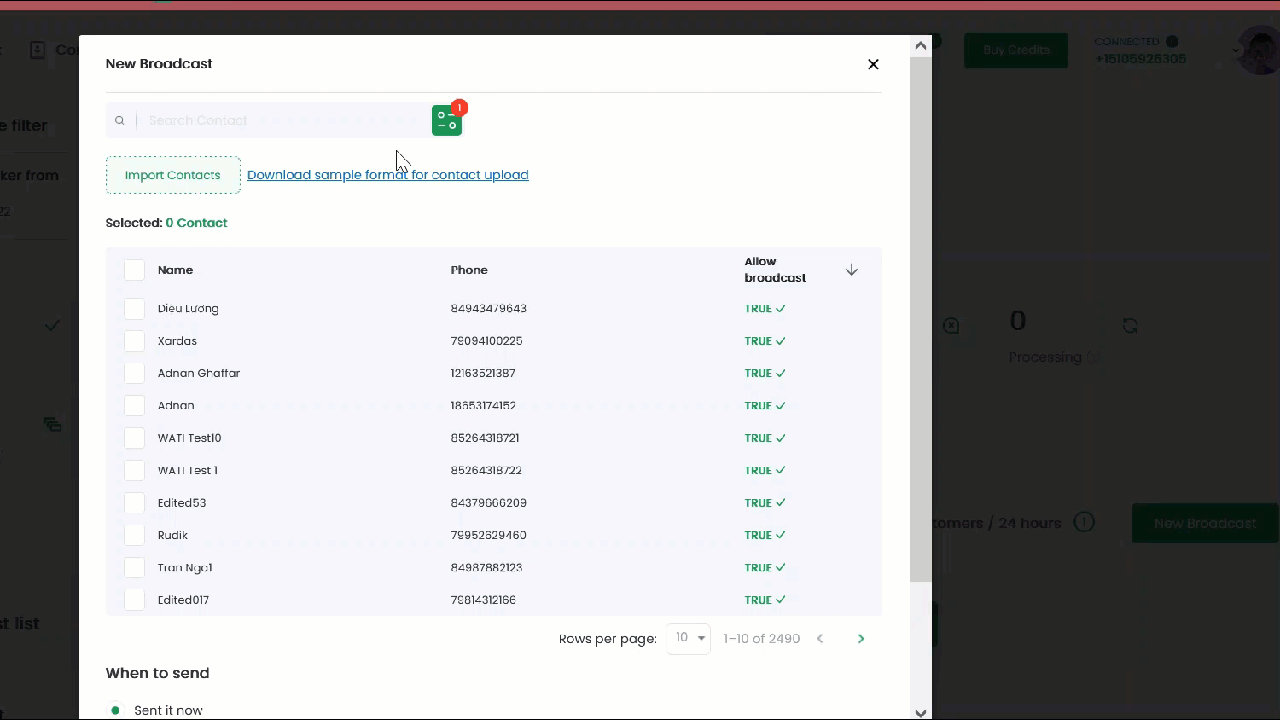Tick the Edited017 row checkbox
The height and width of the screenshot is (720, 1280).
click(x=134, y=600)
